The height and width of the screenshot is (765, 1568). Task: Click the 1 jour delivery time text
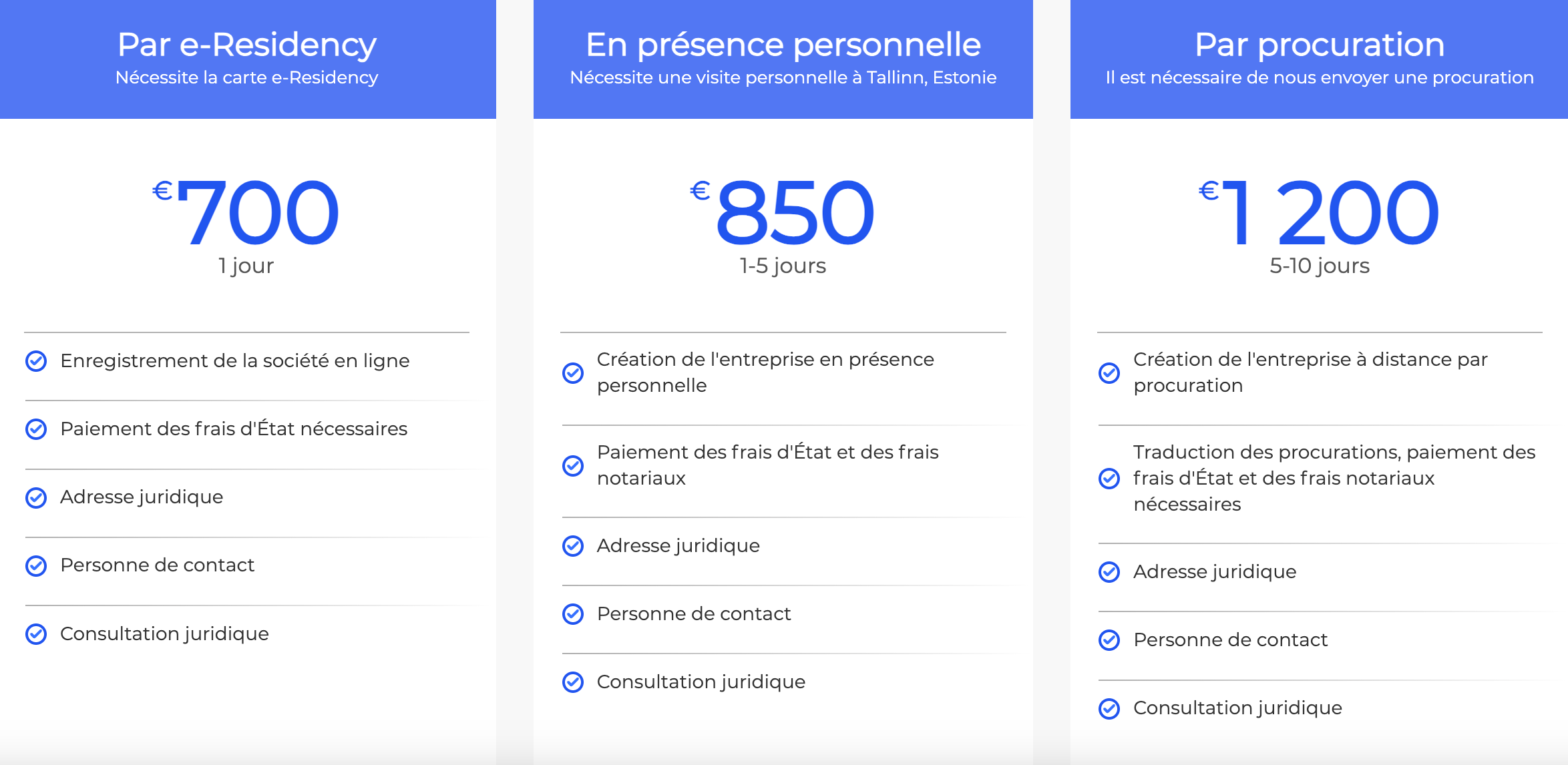246,266
